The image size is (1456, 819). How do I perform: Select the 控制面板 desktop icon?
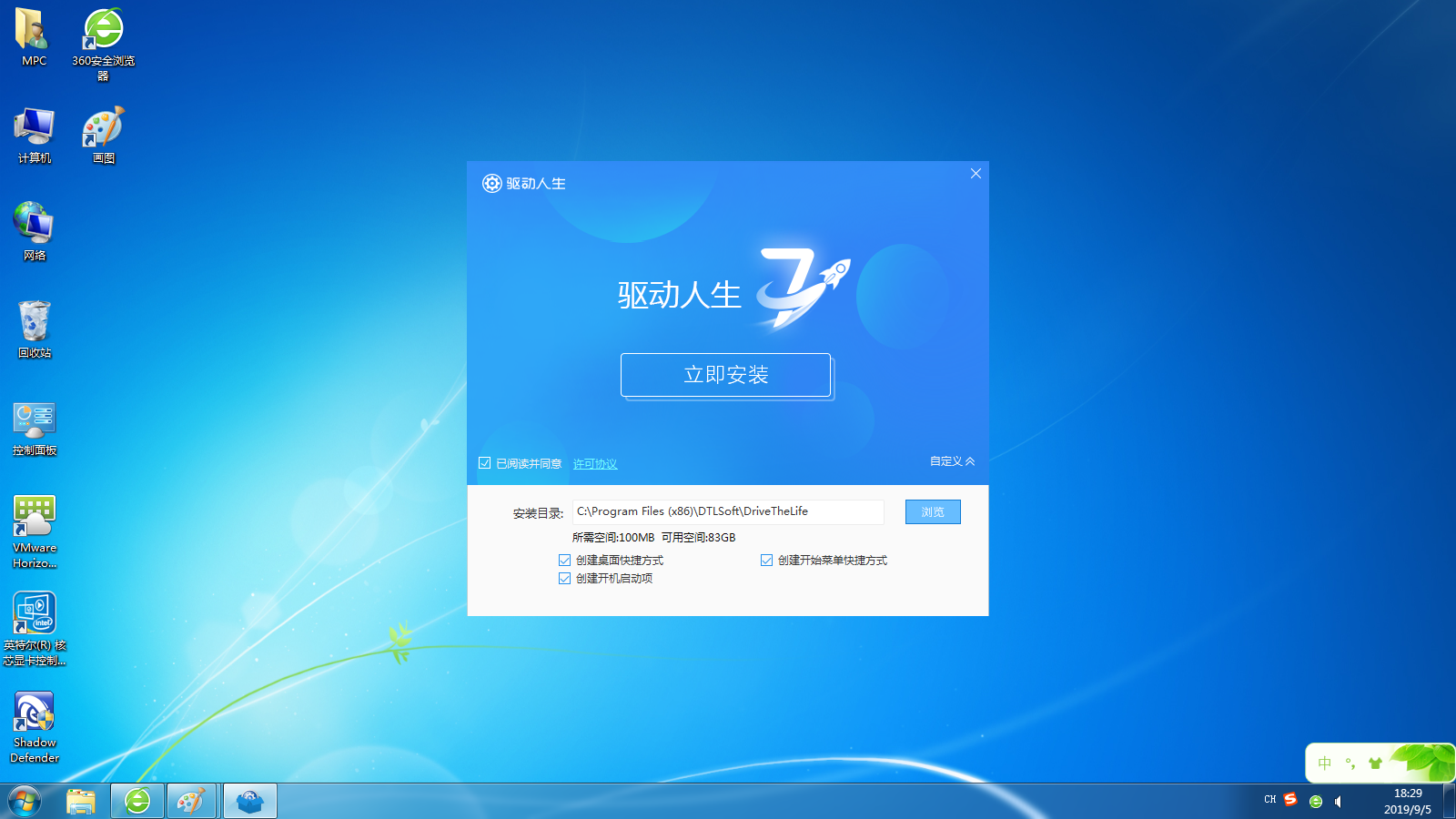(x=34, y=428)
